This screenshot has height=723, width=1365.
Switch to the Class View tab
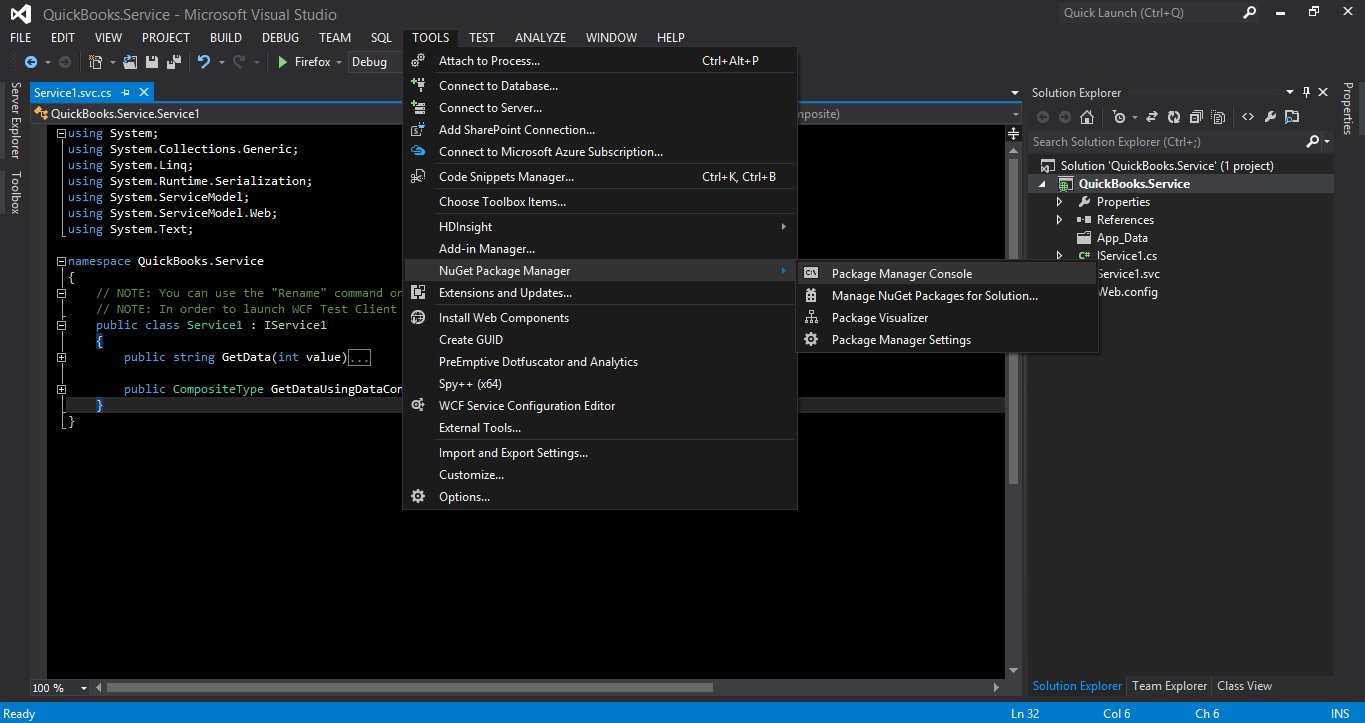tap(1244, 686)
